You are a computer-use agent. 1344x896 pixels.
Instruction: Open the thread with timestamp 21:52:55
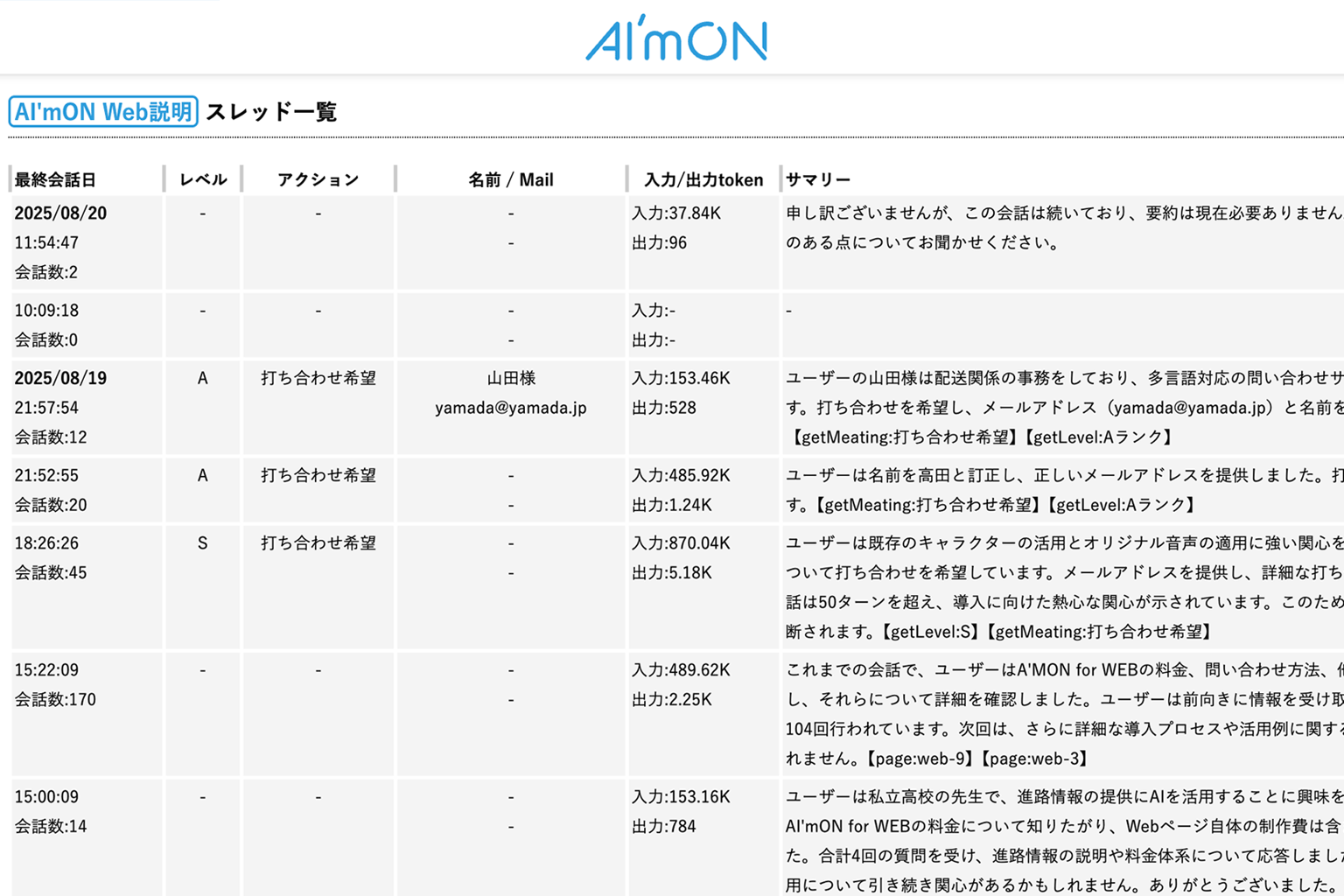click(x=46, y=475)
